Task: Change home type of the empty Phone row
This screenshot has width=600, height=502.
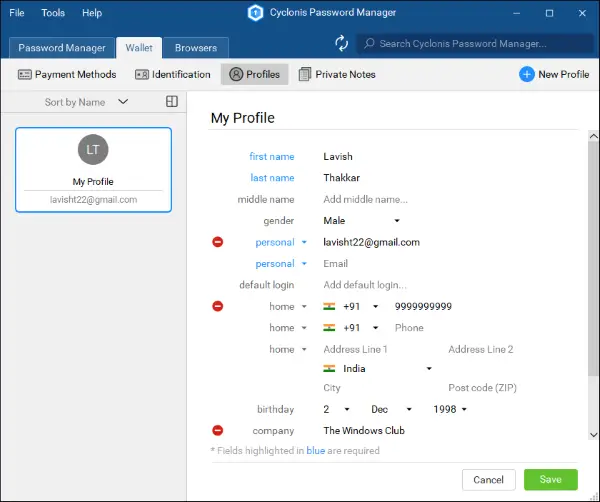Action: click(288, 328)
